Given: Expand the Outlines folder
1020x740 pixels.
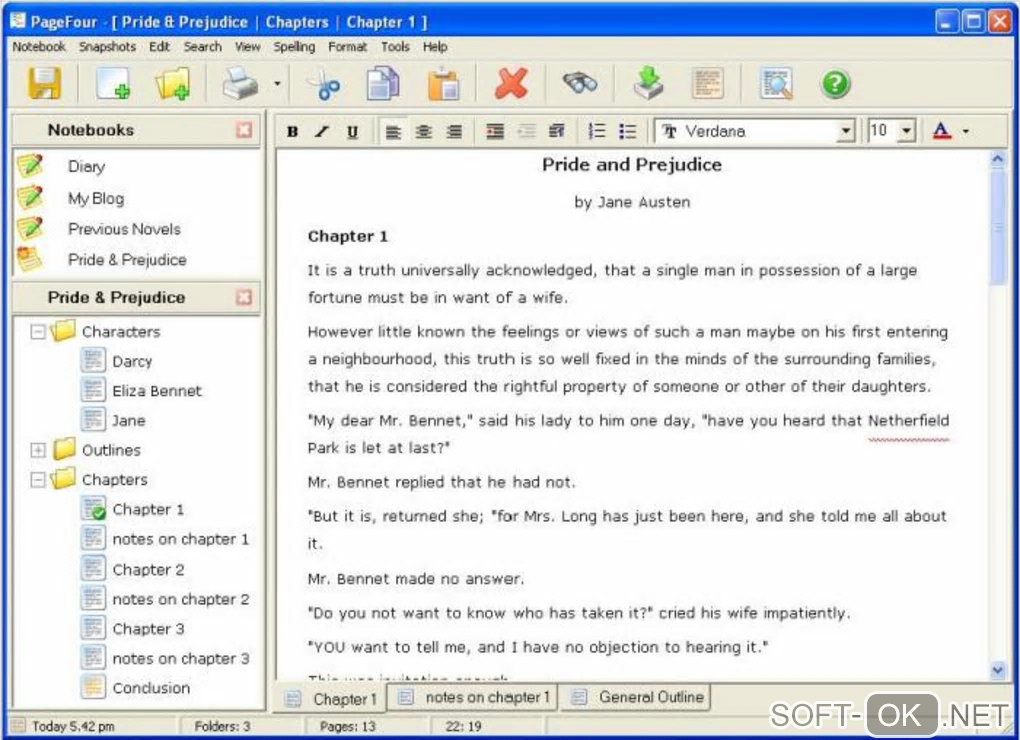Looking at the screenshot, I should coord(38,450).
